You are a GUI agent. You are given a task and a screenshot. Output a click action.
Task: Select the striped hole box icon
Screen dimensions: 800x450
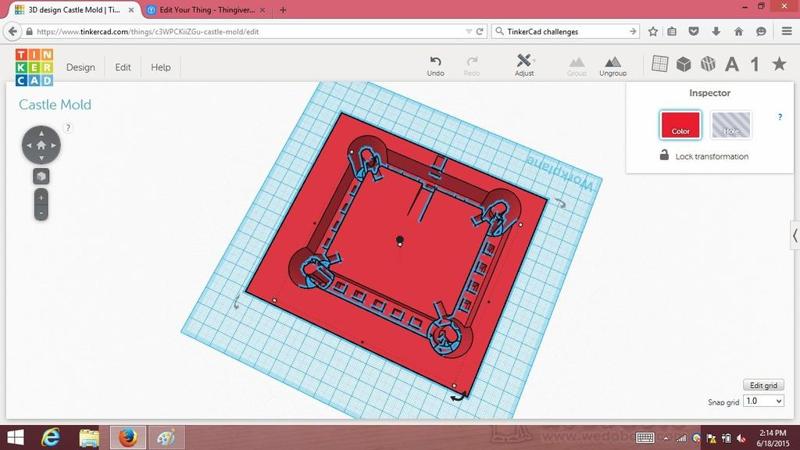tap(708, 64)
